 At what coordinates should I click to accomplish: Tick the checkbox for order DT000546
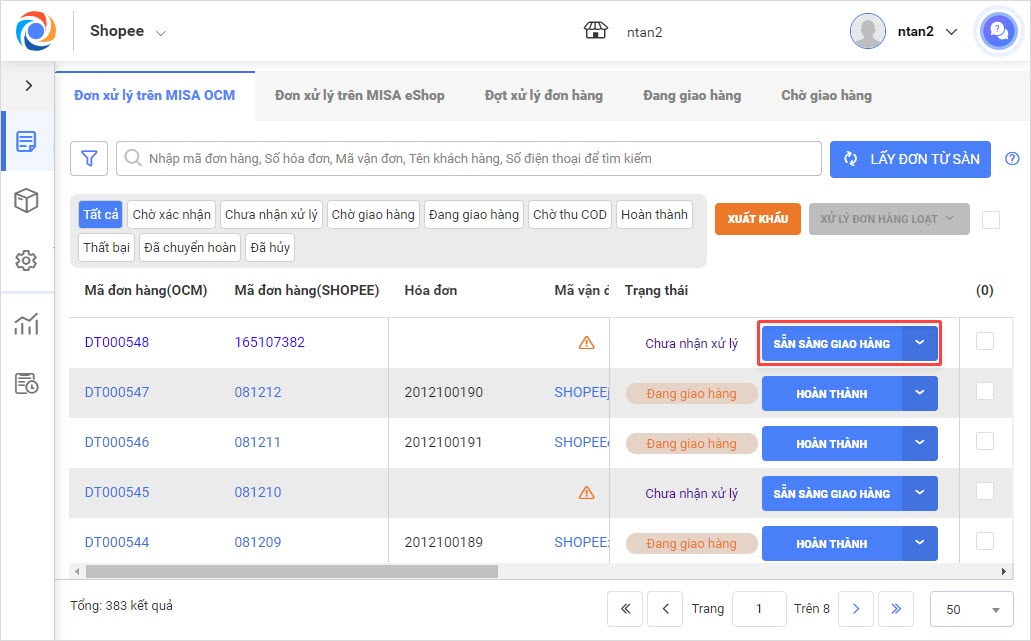(985, 441)
